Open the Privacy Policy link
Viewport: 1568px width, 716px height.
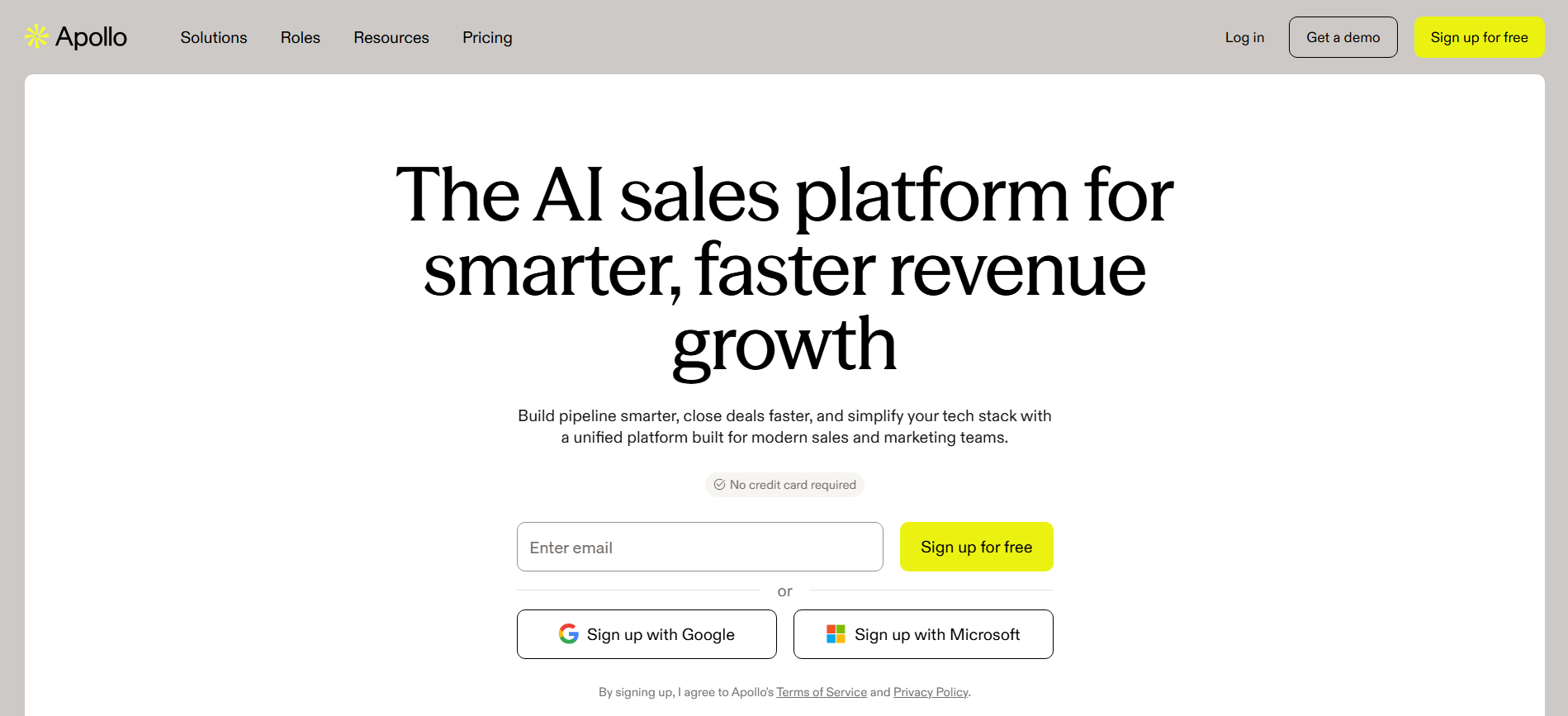(x=931, y=692)
